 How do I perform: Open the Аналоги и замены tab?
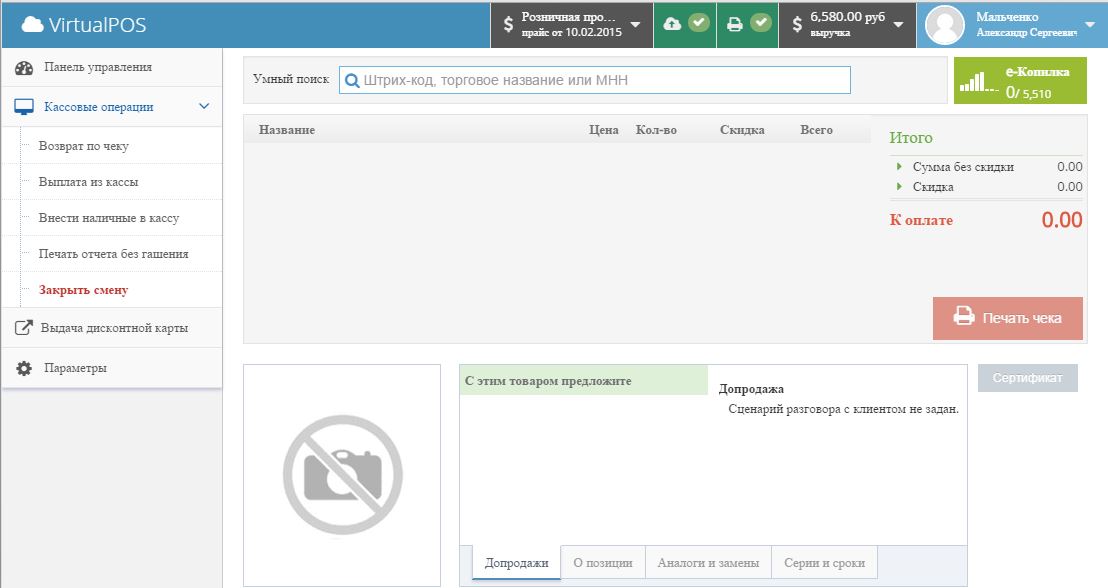(x=707, y=561)
